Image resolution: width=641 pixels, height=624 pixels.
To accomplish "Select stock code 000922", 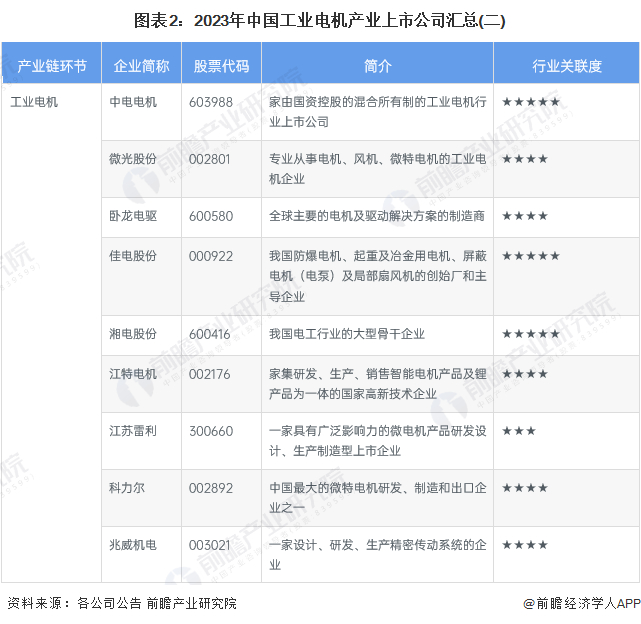I will pos(211,256).
